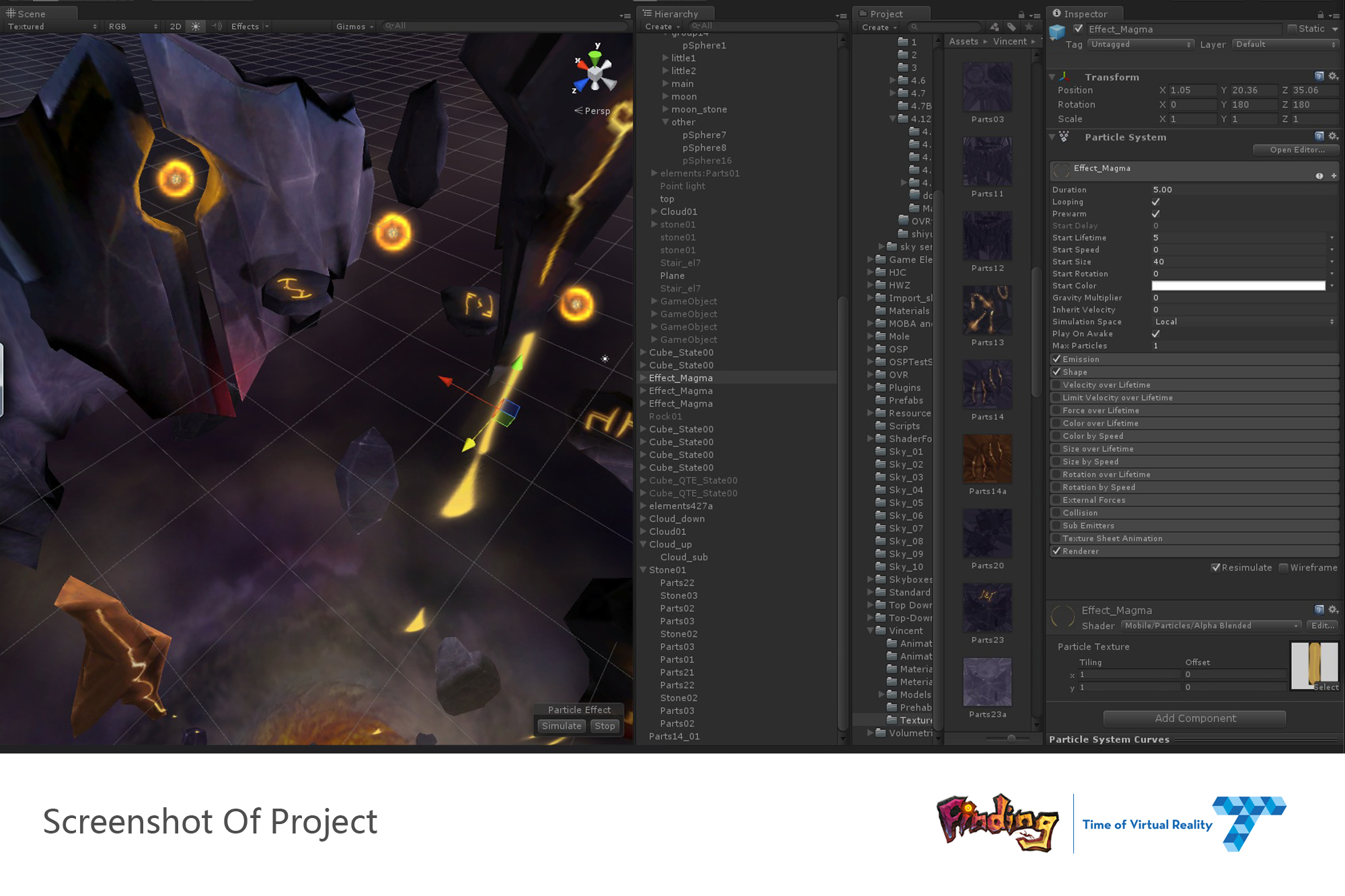1345x896 pixels.
Task: Check the Static checkbox
Action: 1292,29
